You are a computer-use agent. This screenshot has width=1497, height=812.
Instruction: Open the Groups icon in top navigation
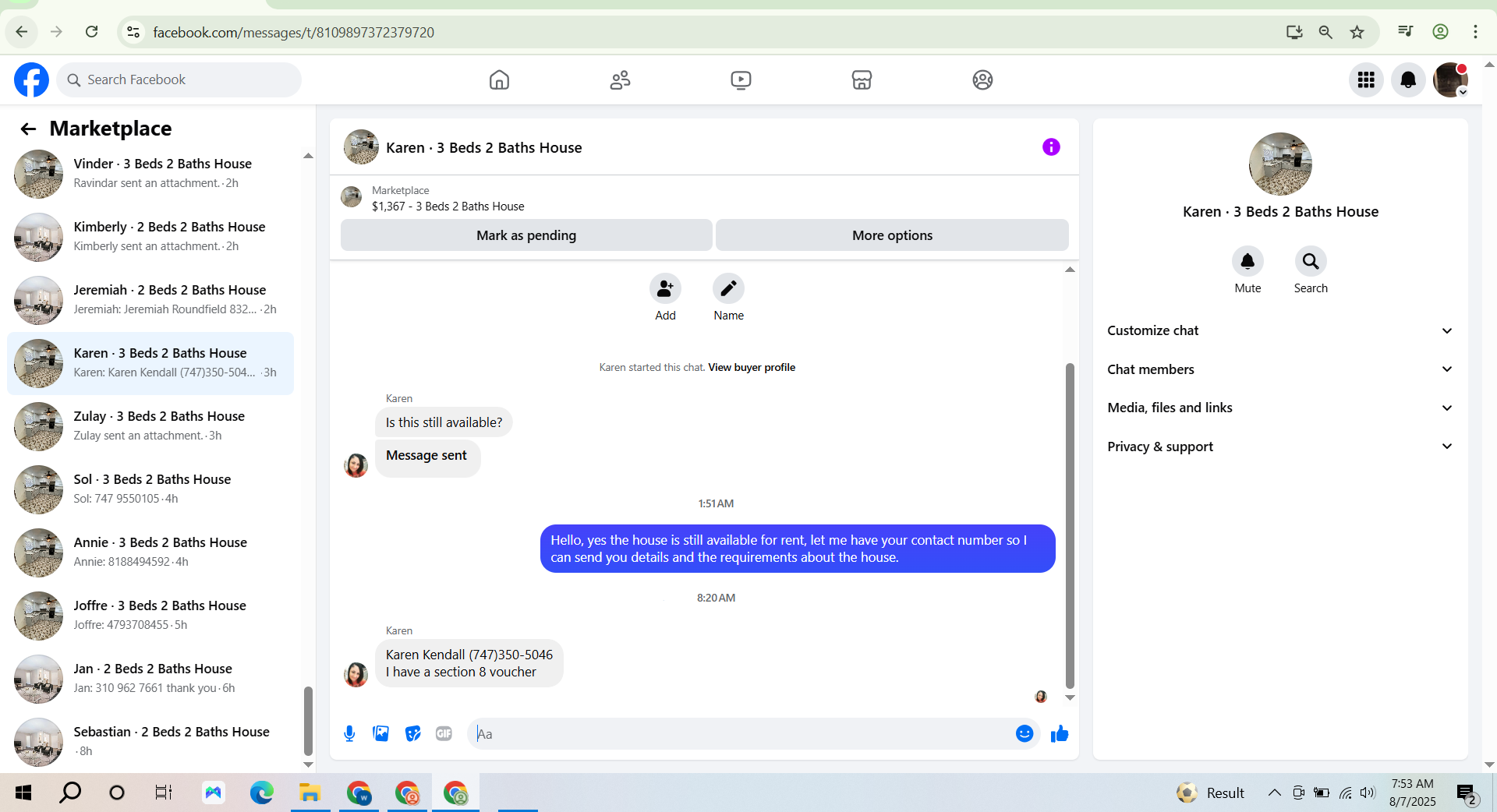(982, 79)
